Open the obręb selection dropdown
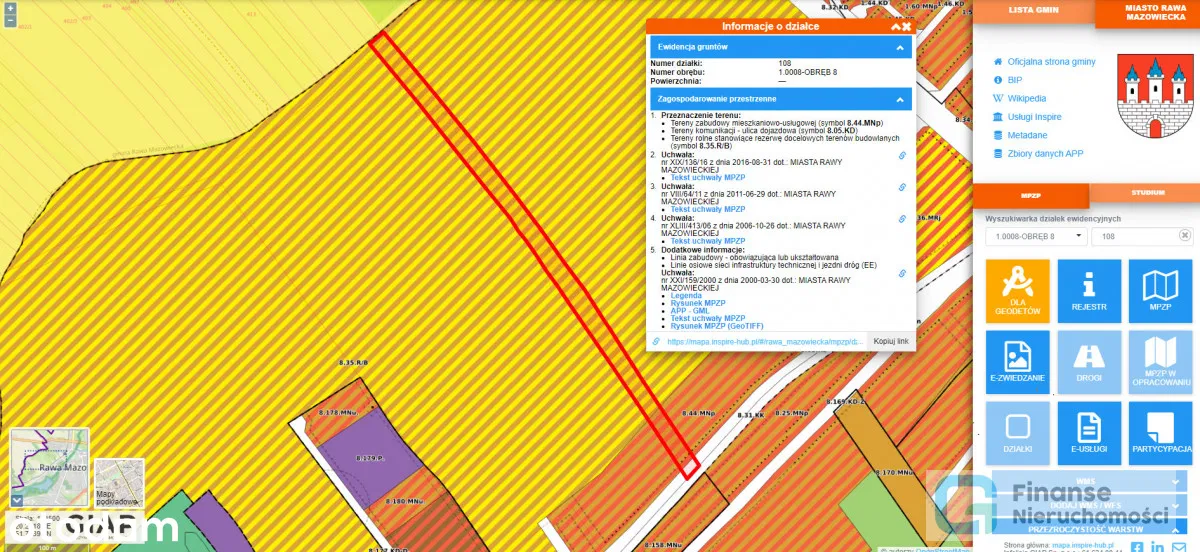Screen dimensions: 1200x552 click(x=1036, y=236)
